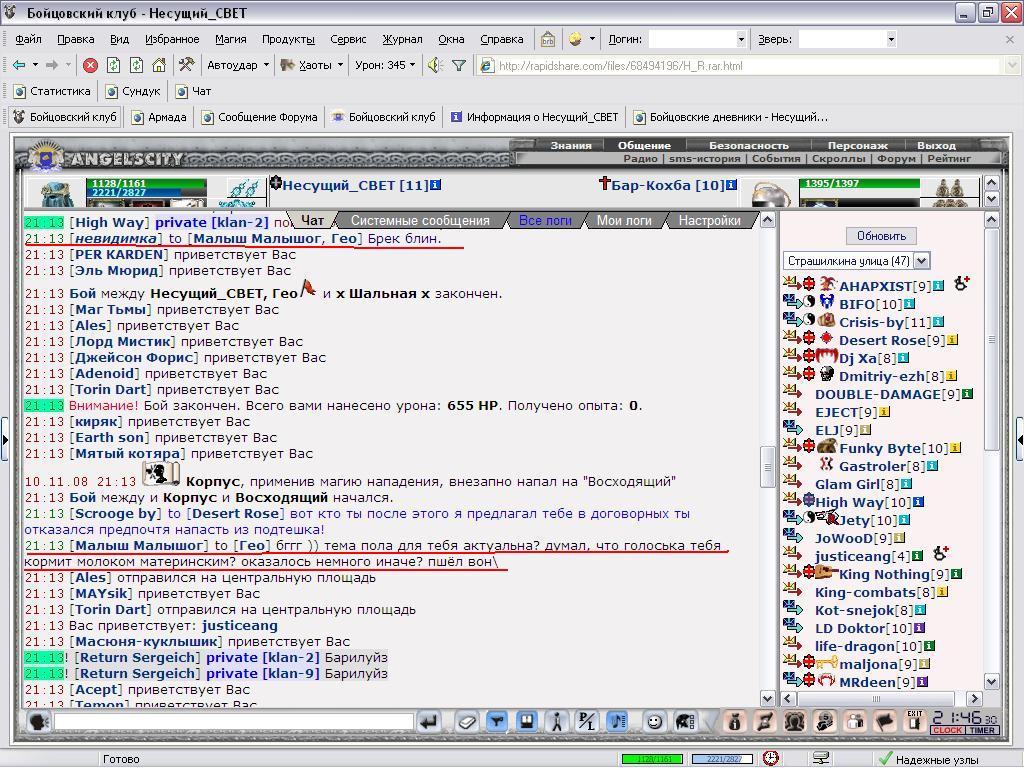Image resolution: width=1024 pixels, height=768 pixels.
Task: Click Обновить button in user list
Action: click(x=881, y=236)
